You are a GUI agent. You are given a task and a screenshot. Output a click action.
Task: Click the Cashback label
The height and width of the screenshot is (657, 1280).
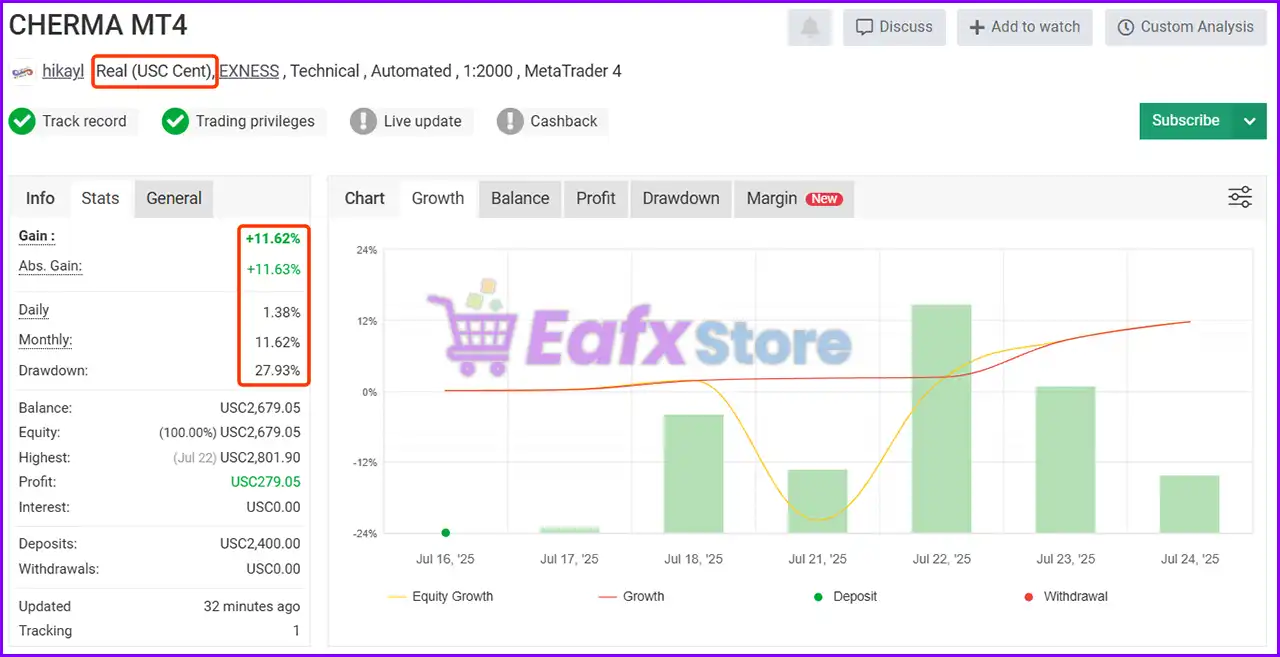(x=564, y=122)
